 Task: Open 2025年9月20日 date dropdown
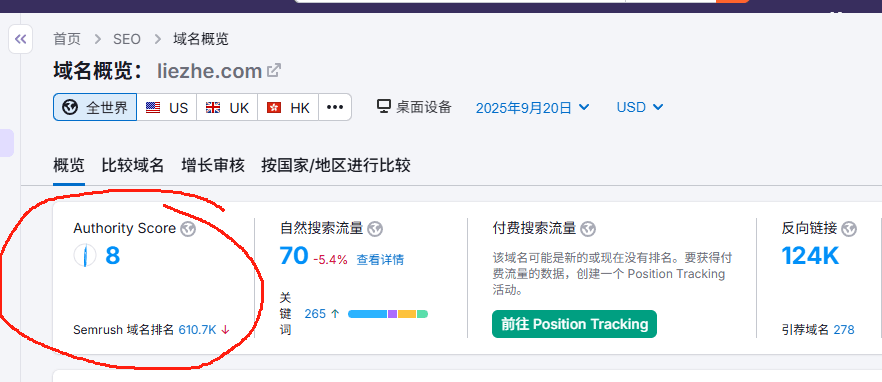pyautogui.click(x=532, y=107)
